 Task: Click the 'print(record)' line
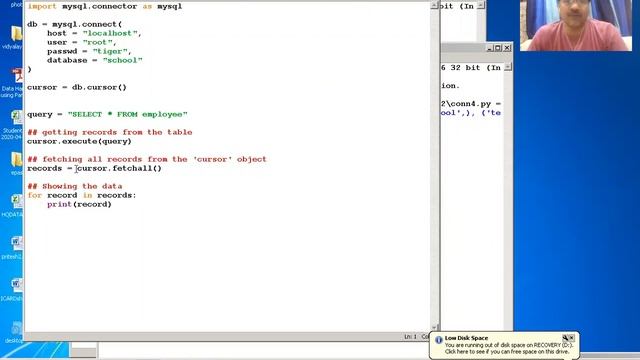click(x=79, y=204)
